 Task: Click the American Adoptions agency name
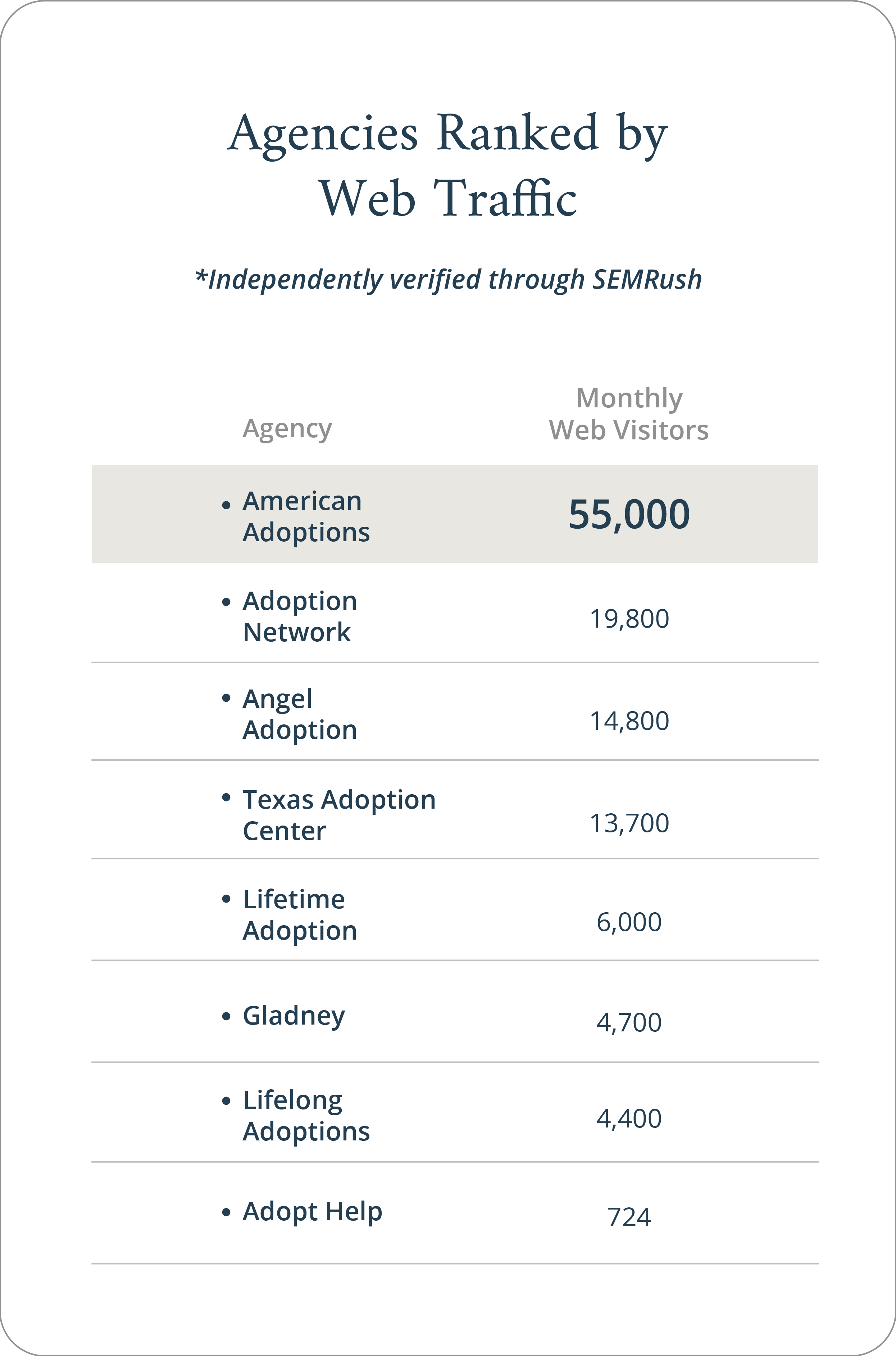306,516
